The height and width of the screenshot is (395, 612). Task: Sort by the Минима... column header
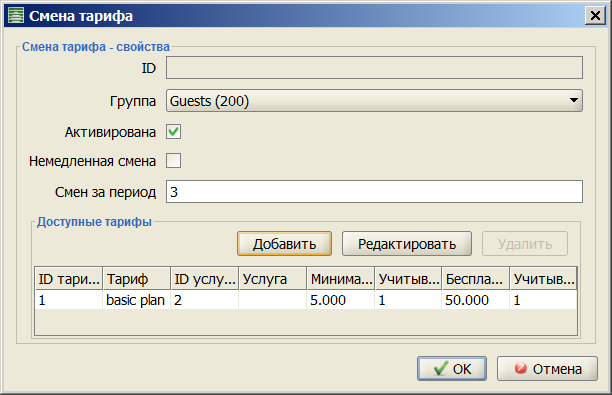click(340, 279)
